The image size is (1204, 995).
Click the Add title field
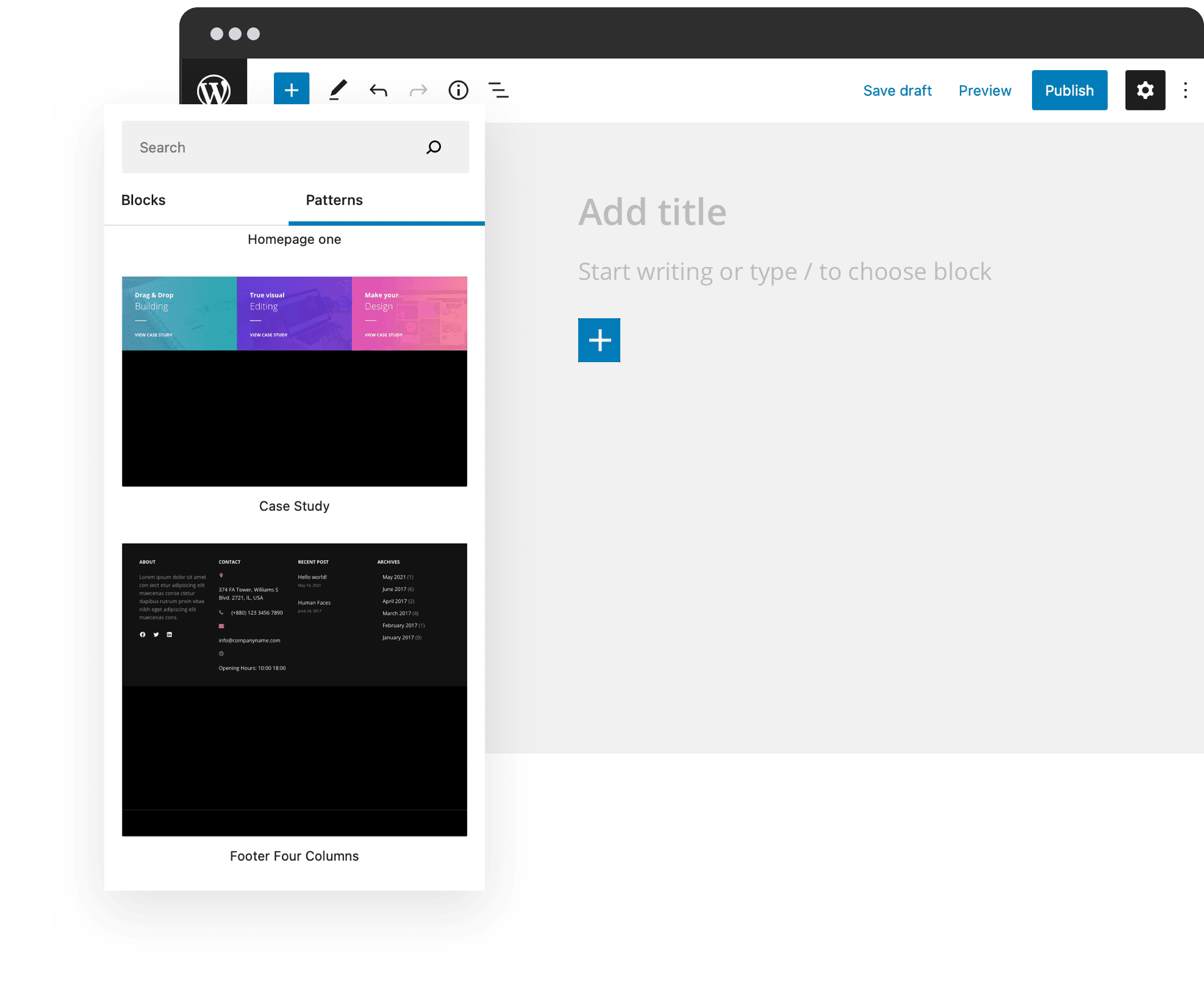click(x=652, y=212)
